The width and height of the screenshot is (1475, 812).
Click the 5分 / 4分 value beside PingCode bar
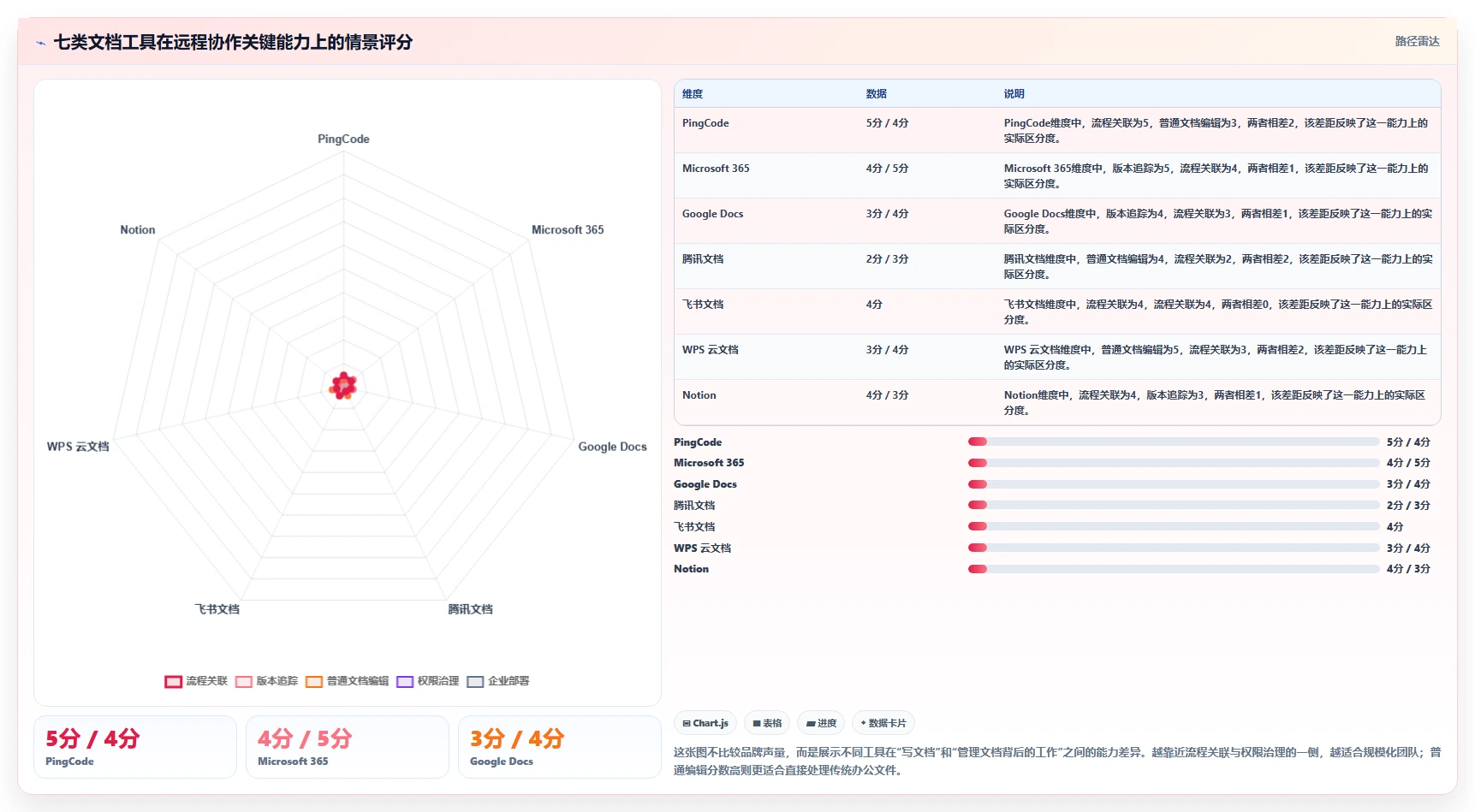coord(1408,442)
